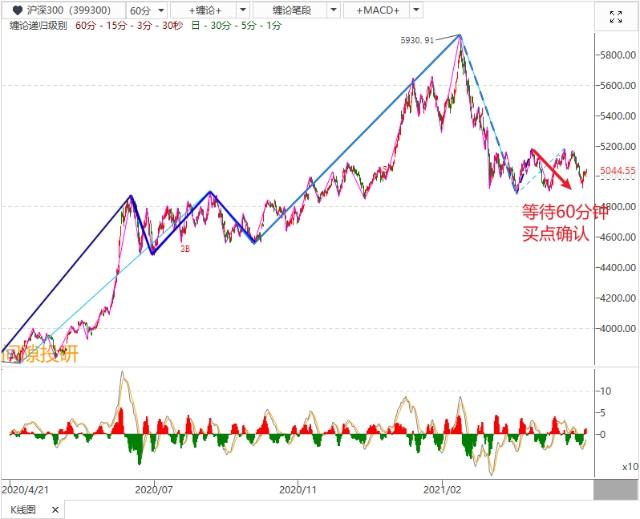Expand the +缠论+ dropdown arrow
Image resolution: width=640 pixels, height=519 pixels.
[243, 10]
